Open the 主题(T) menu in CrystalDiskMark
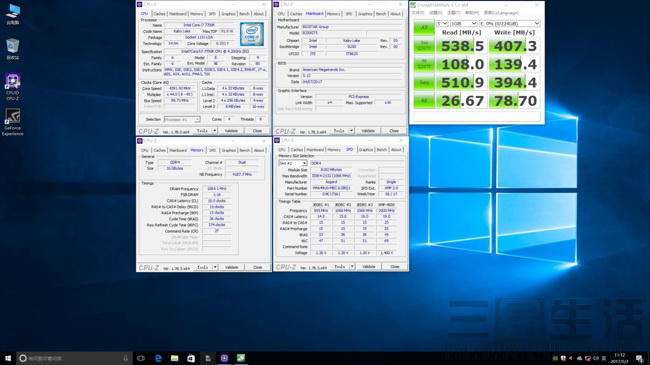This screenshot has width=650, height=365. pos(454,13)
